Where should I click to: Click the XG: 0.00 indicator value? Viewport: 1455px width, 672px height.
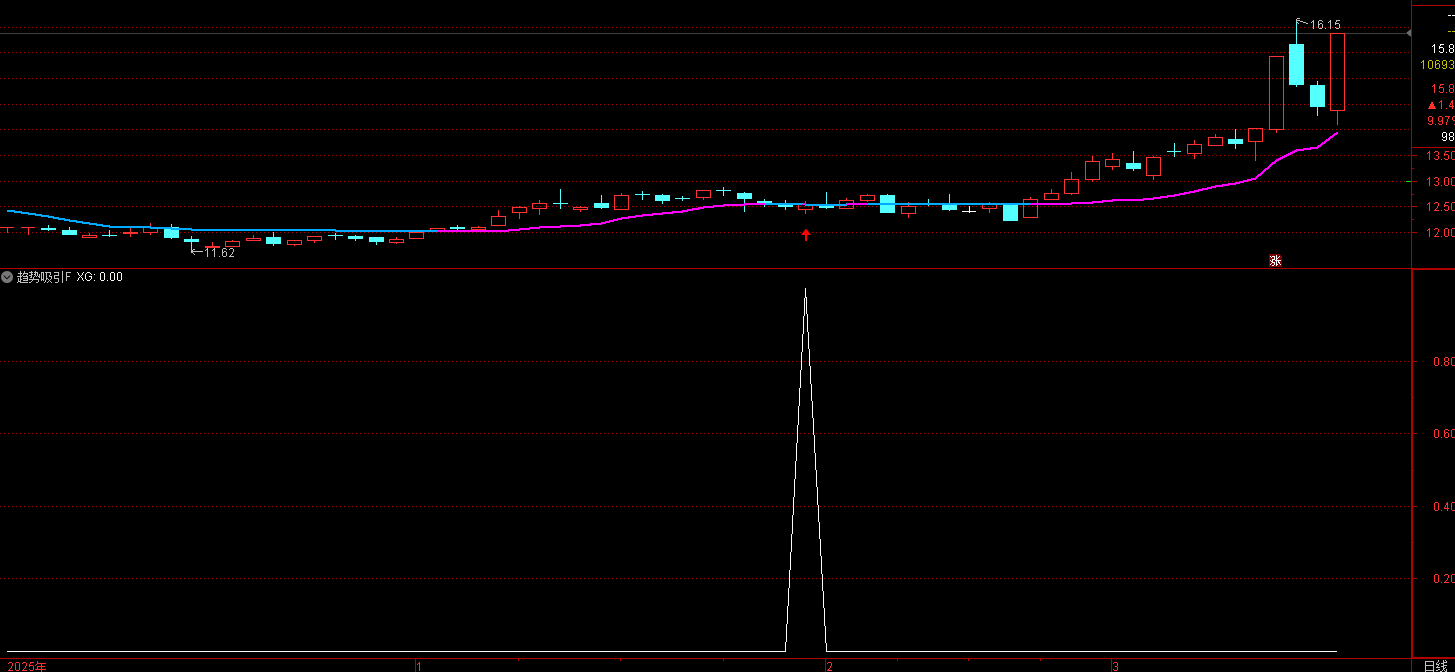tap(99, 277)
